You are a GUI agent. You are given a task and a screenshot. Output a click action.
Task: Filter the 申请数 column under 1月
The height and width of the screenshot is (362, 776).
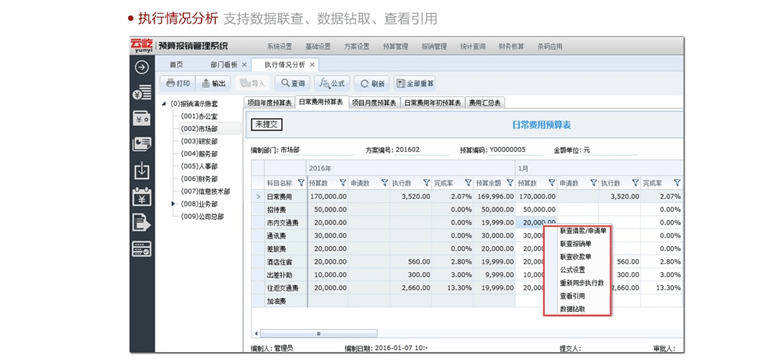tap(593, 183)
